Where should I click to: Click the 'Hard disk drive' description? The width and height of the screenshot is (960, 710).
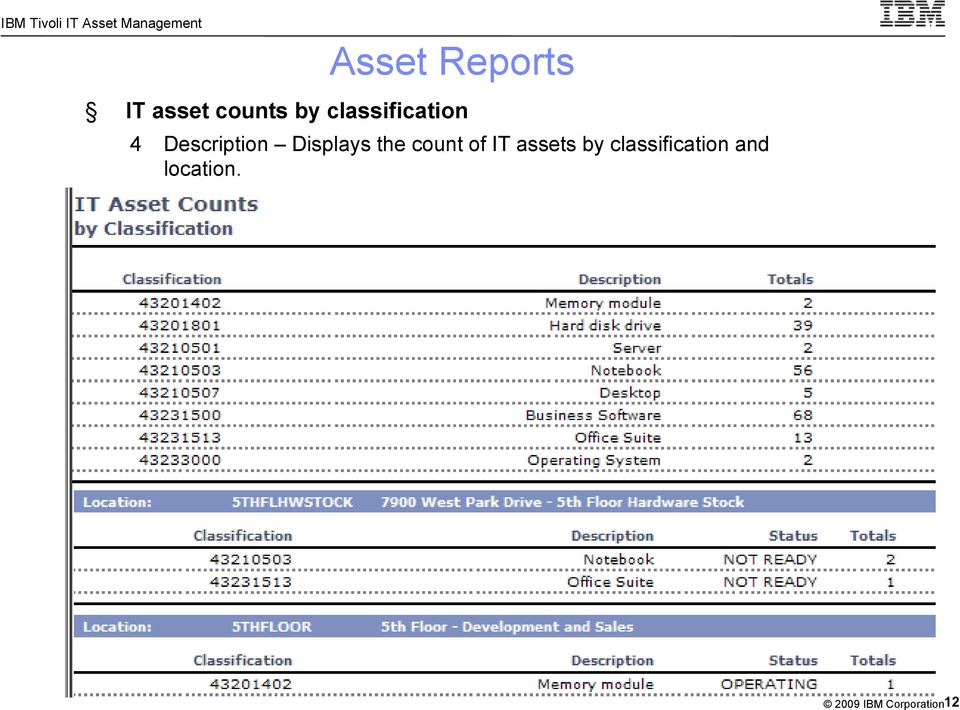pyautogui.click(x=606, y=326)
